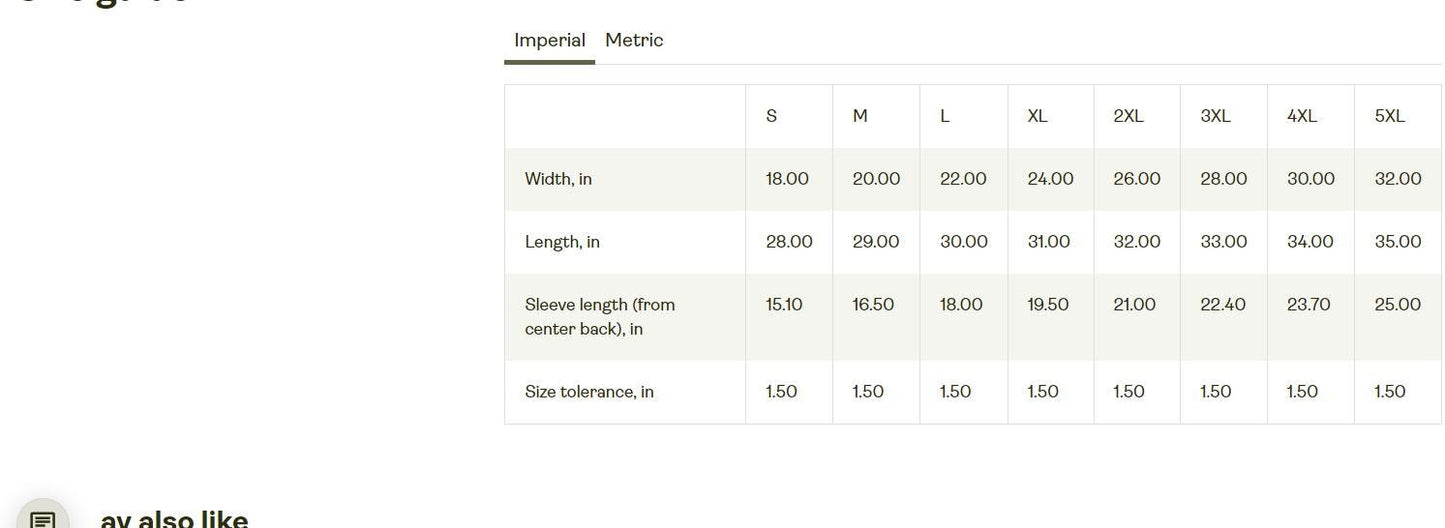
Task: Click the S size column header
Action: click(771, 116)
